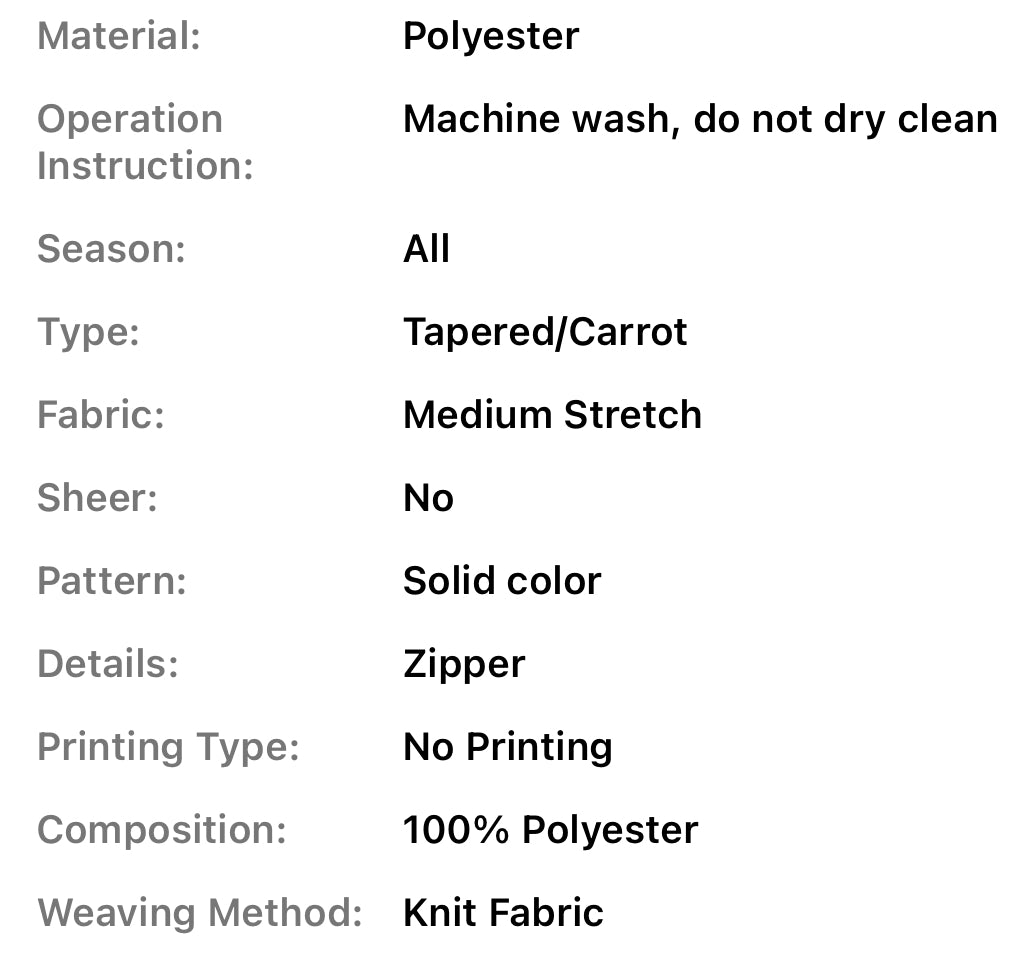Screen dimensions: 1033x955
Task: Click the "Printing Type:" label
Action: (x=168, y=747)
